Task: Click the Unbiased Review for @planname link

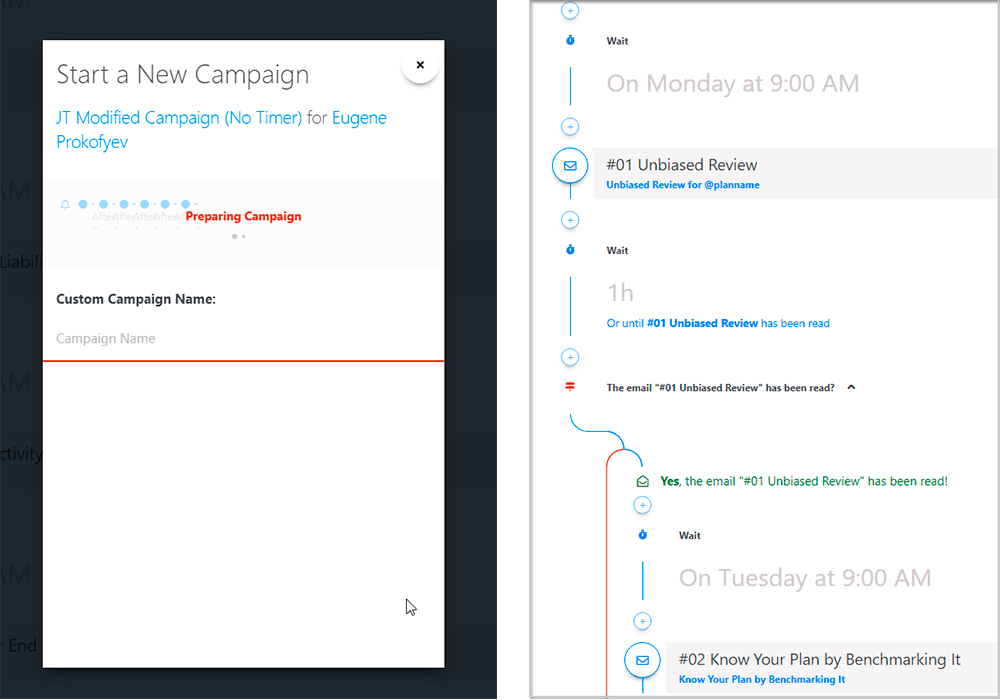Action: (x=683, y=185)
